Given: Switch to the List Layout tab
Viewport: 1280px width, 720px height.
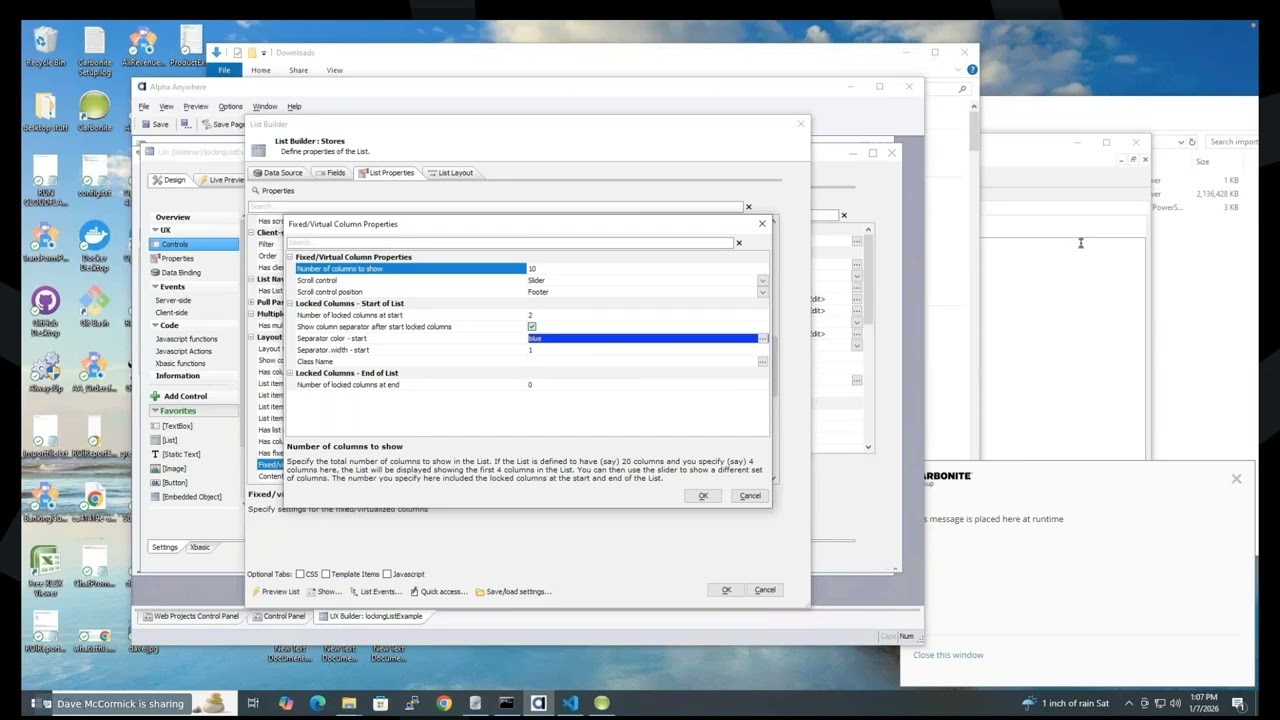Looking at the screenshot, I should (x=450, y=173).
